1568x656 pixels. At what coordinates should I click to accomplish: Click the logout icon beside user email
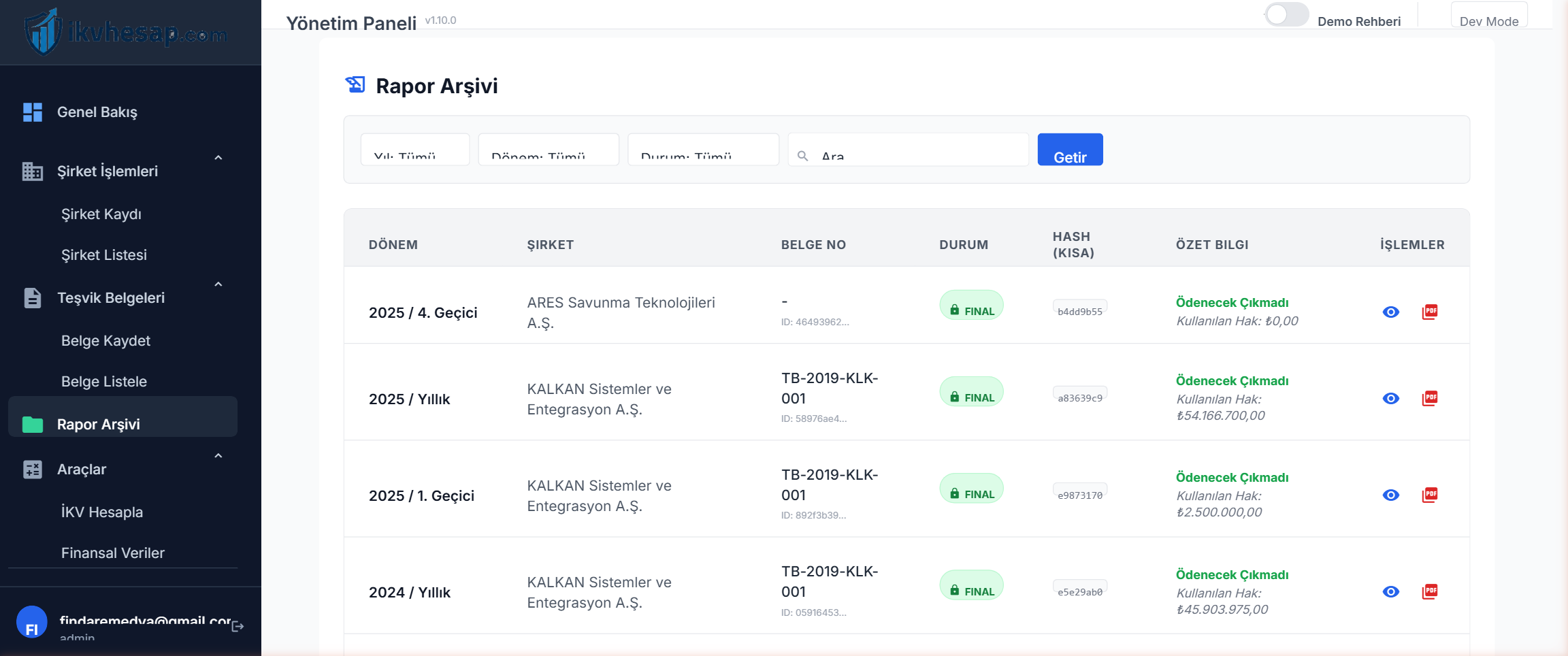pos(238,626)
